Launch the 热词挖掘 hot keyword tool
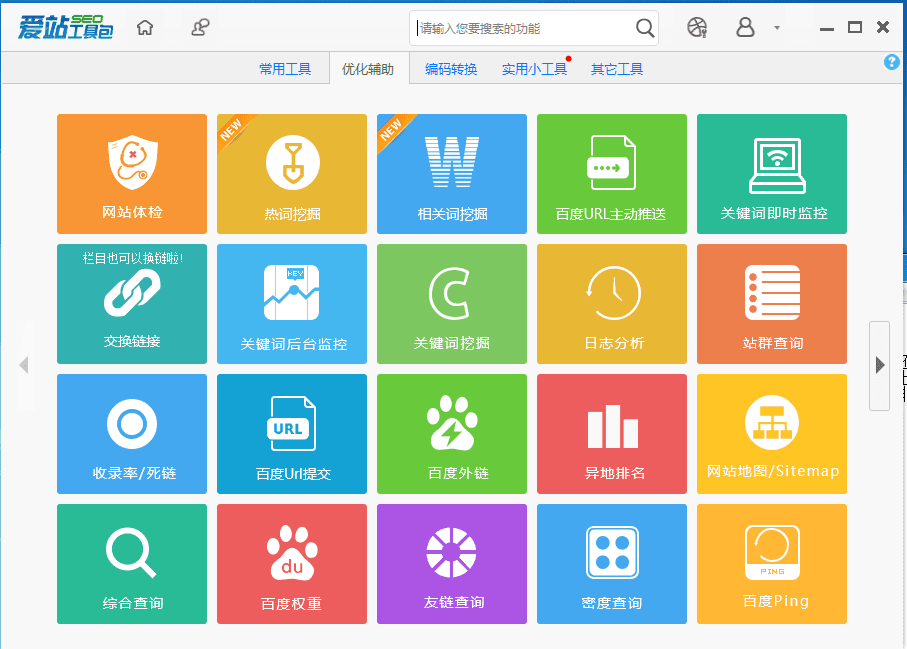The image size is (907, 649). tap(292, 174)
